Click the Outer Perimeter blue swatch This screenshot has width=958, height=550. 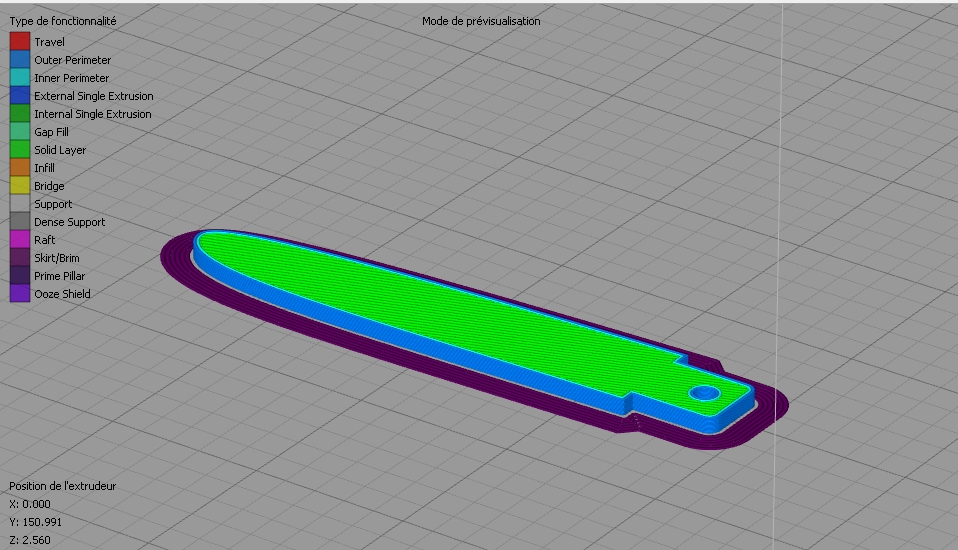point(20,59)
